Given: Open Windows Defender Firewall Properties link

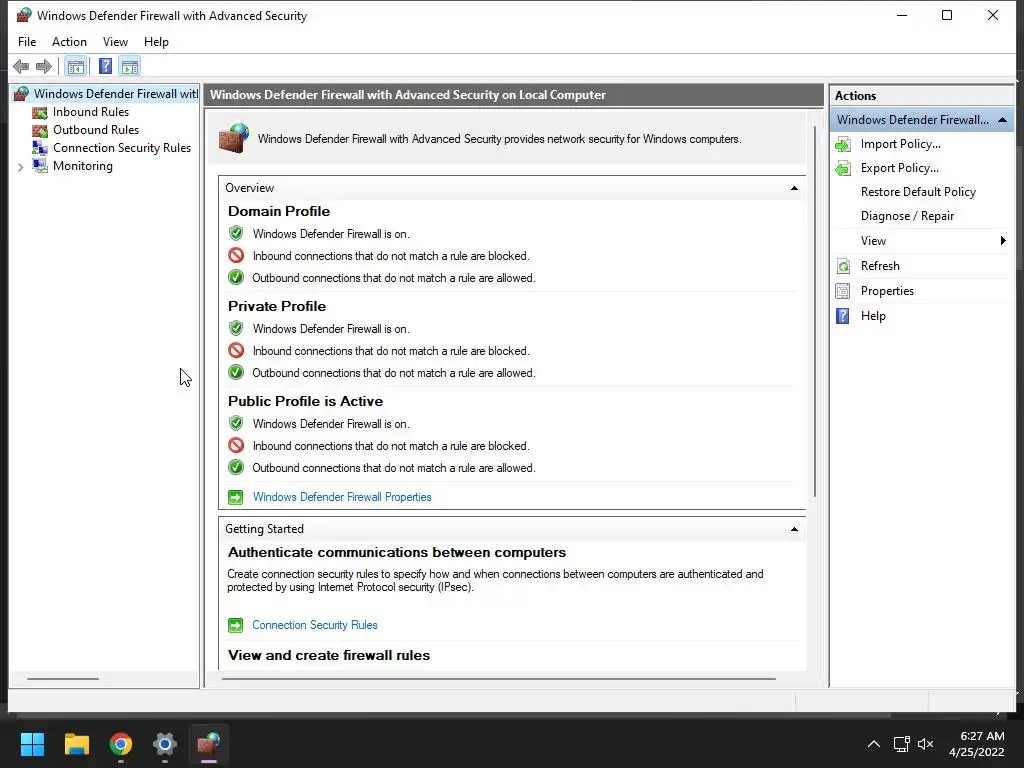Looking at the screenshot, I should 342,497.
